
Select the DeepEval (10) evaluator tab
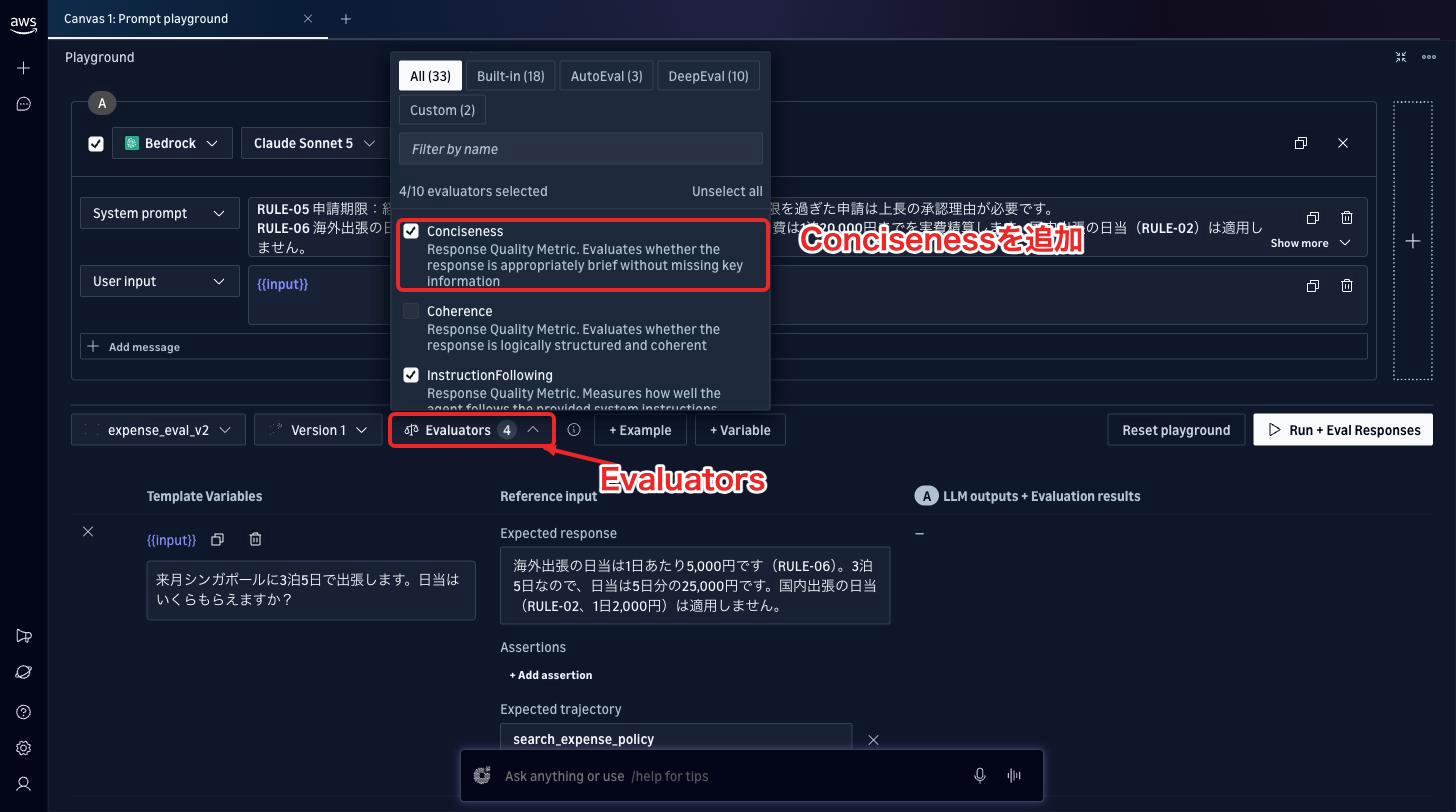[708, 76]
